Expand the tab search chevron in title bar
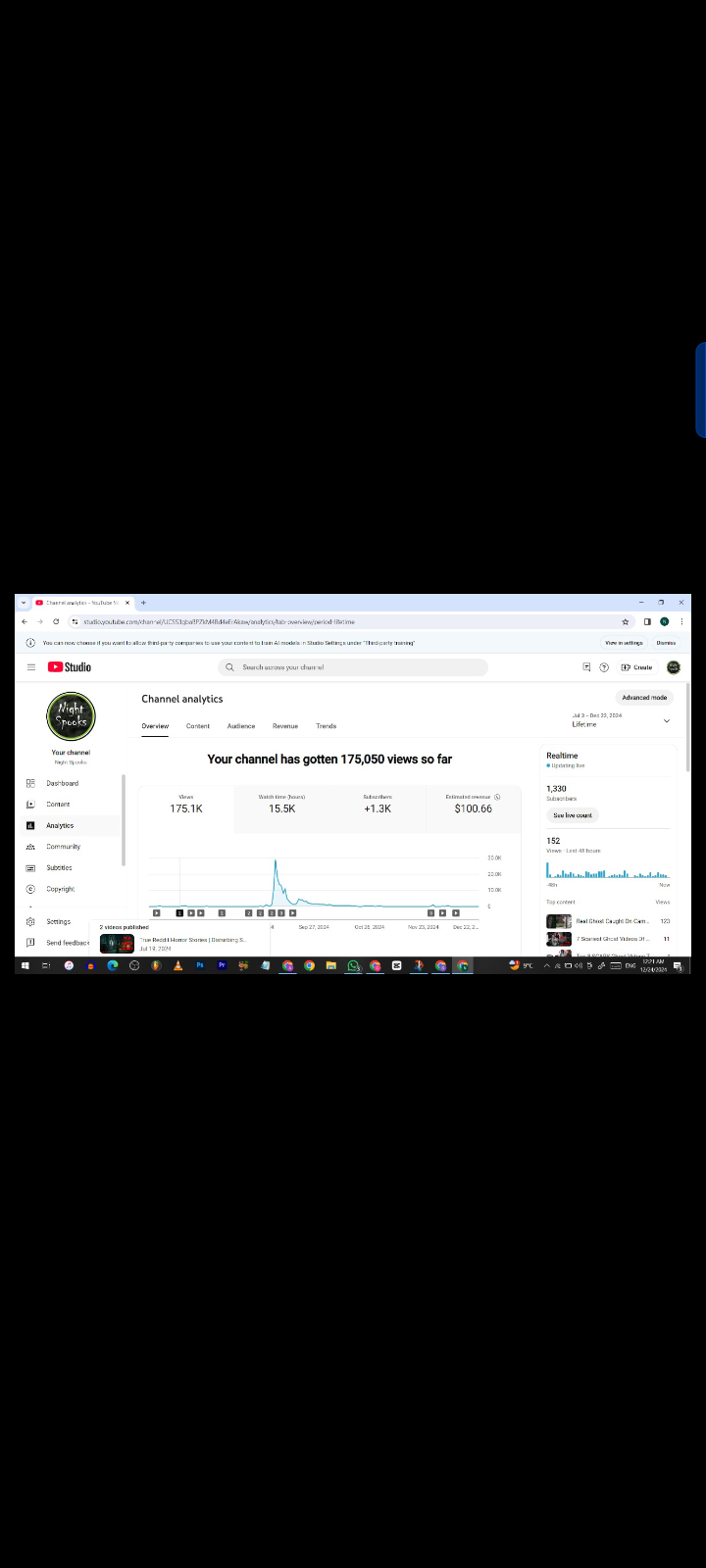Image resolution: width=706 pixels, height=1568 pixels. click(24, 603)
